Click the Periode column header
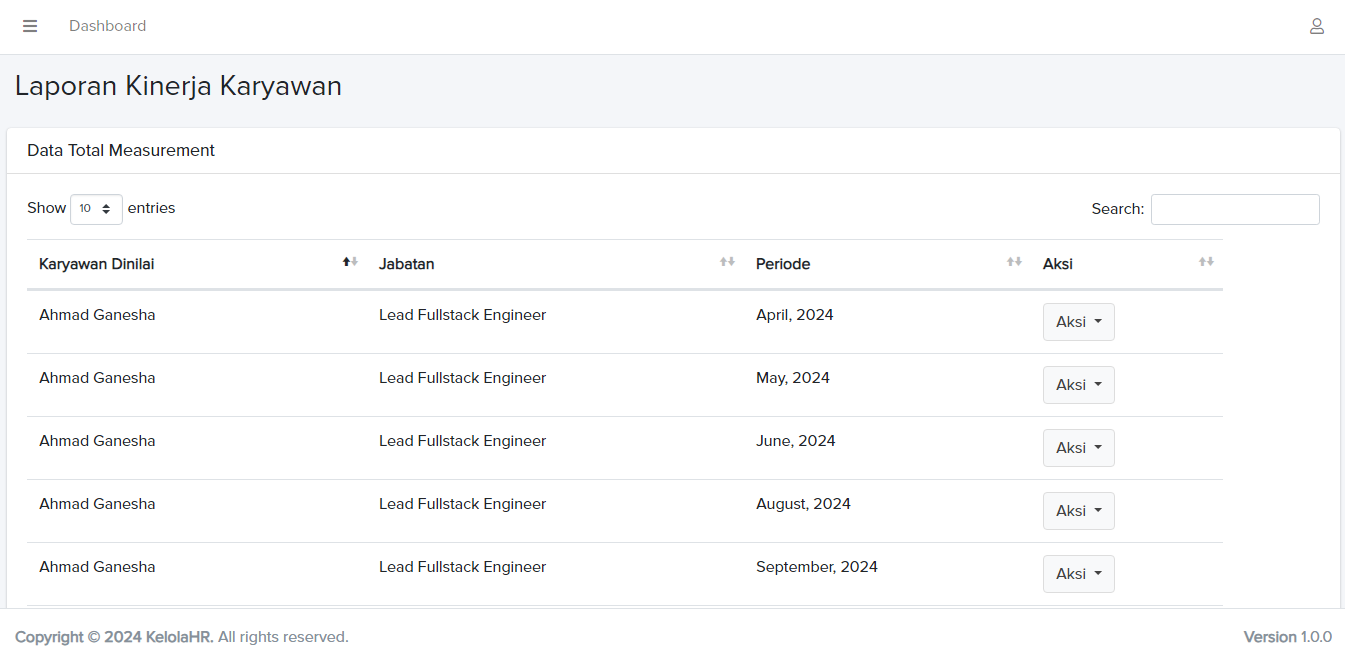The width and height of the screenshot is (1345, 665). click(783, 264)
